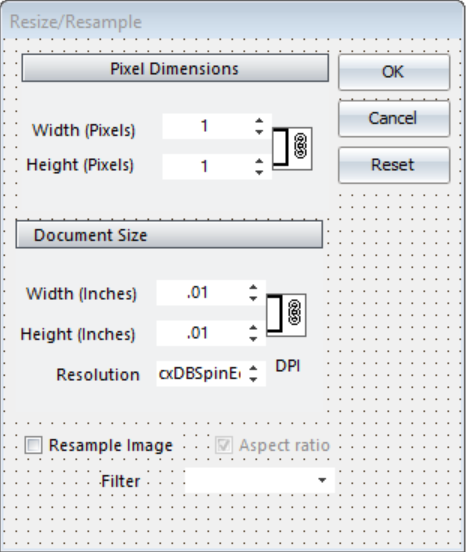Click into the Resolution input field
Viewport: 466px width, 552px height.
(202, 374)
